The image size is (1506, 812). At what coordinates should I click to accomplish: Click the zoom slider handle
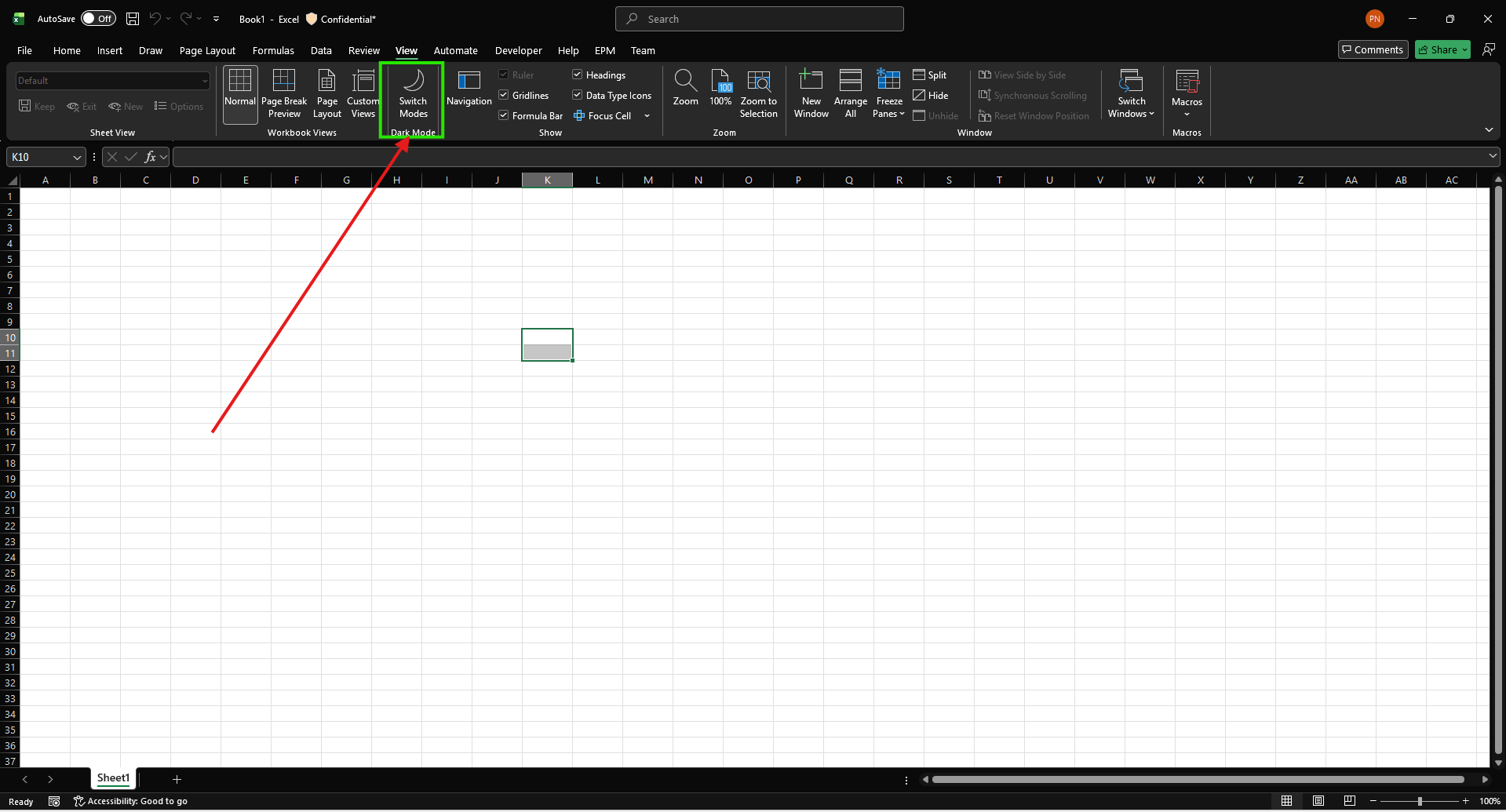(x=1420, y=802)
